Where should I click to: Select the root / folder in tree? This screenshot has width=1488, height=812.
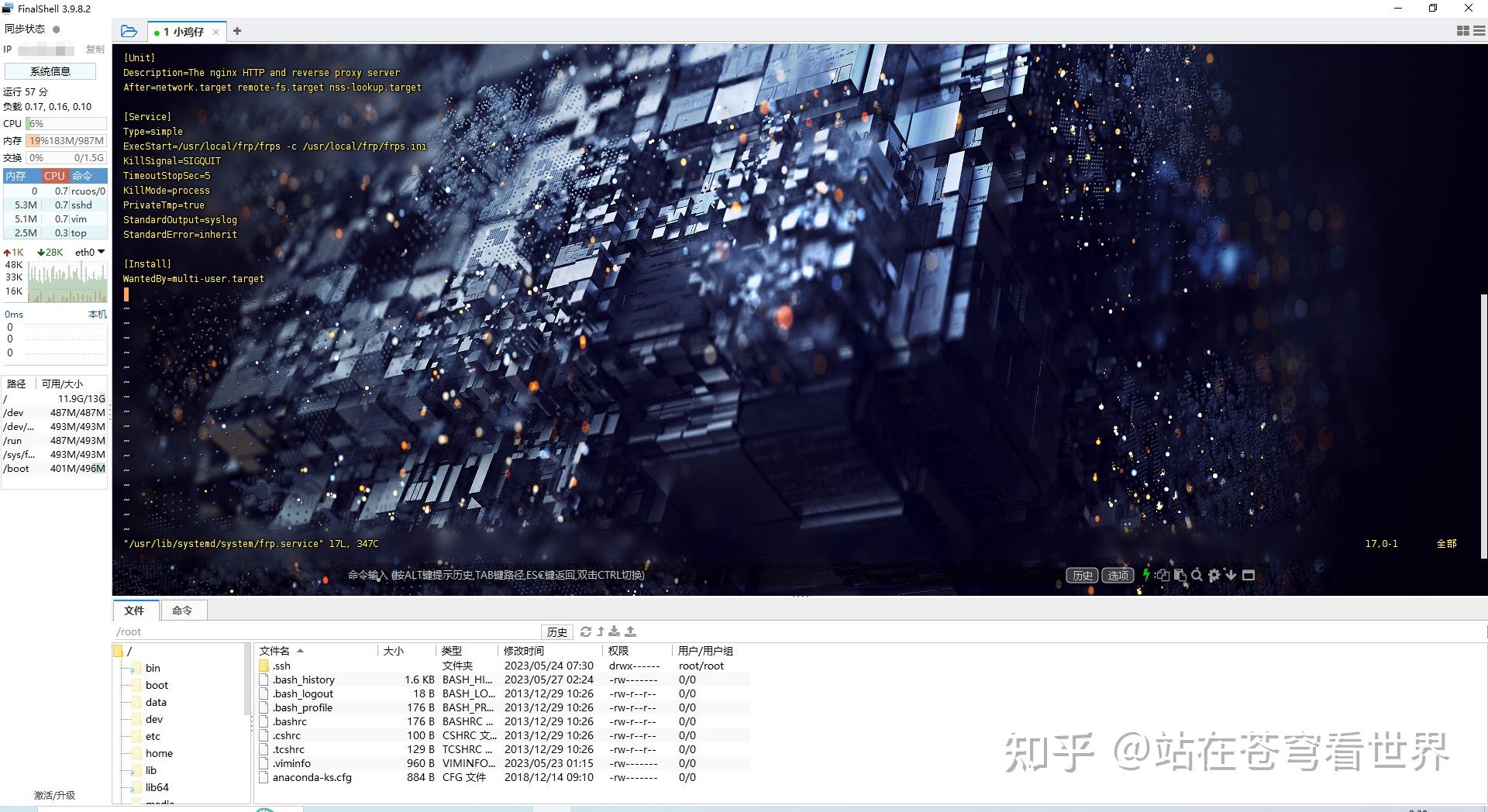tap(123, 651)
